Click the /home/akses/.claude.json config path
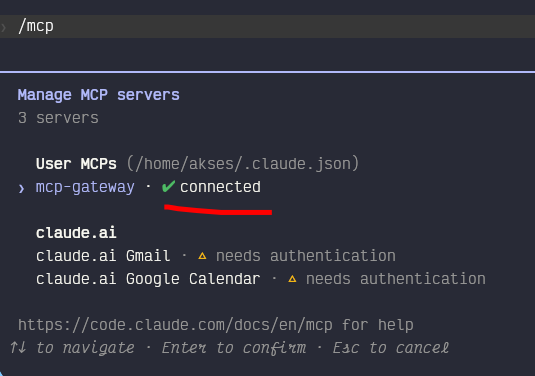 click(x=243, y=163)
